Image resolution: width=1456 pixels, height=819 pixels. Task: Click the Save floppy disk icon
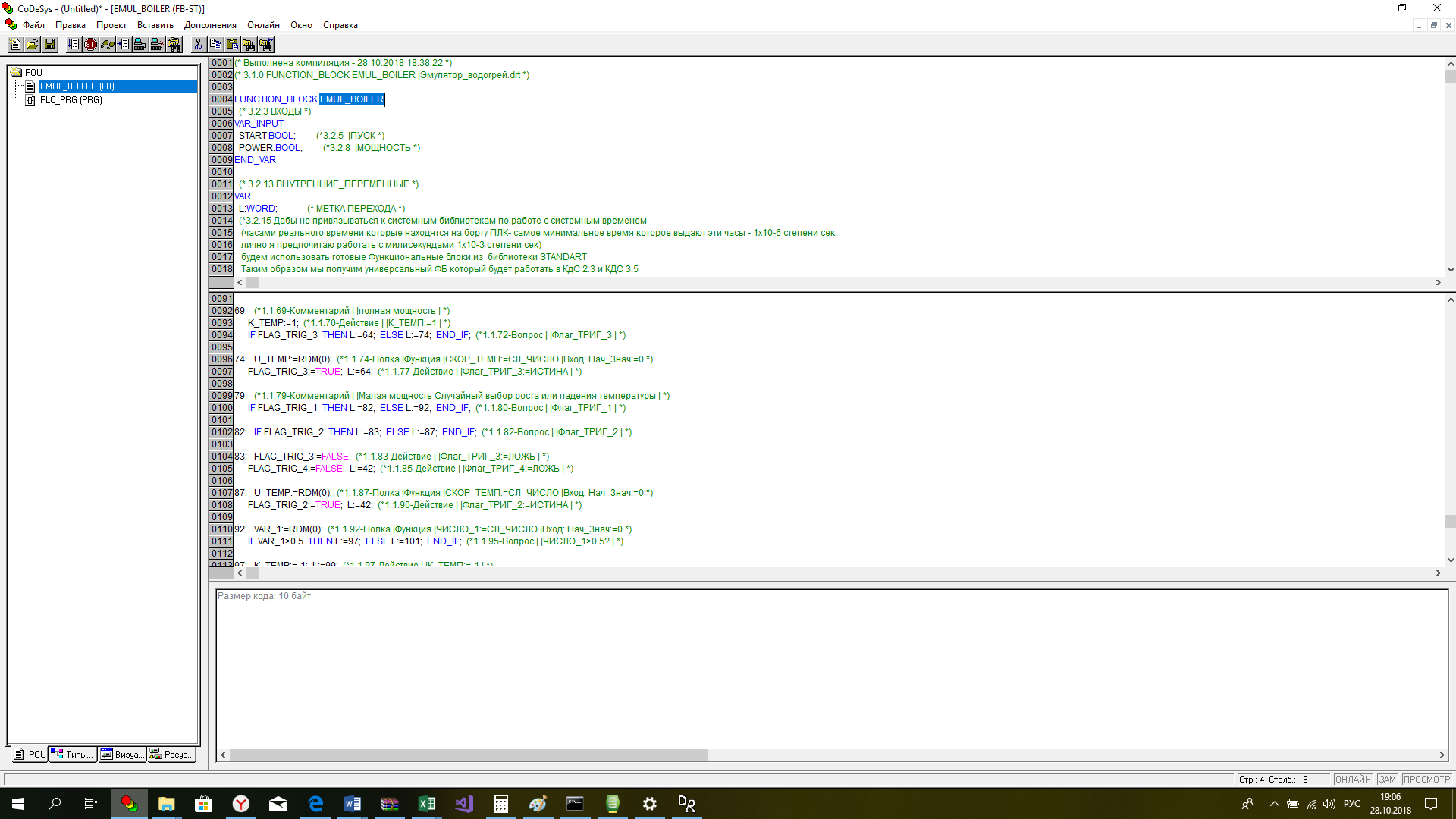tap(50, 45)
